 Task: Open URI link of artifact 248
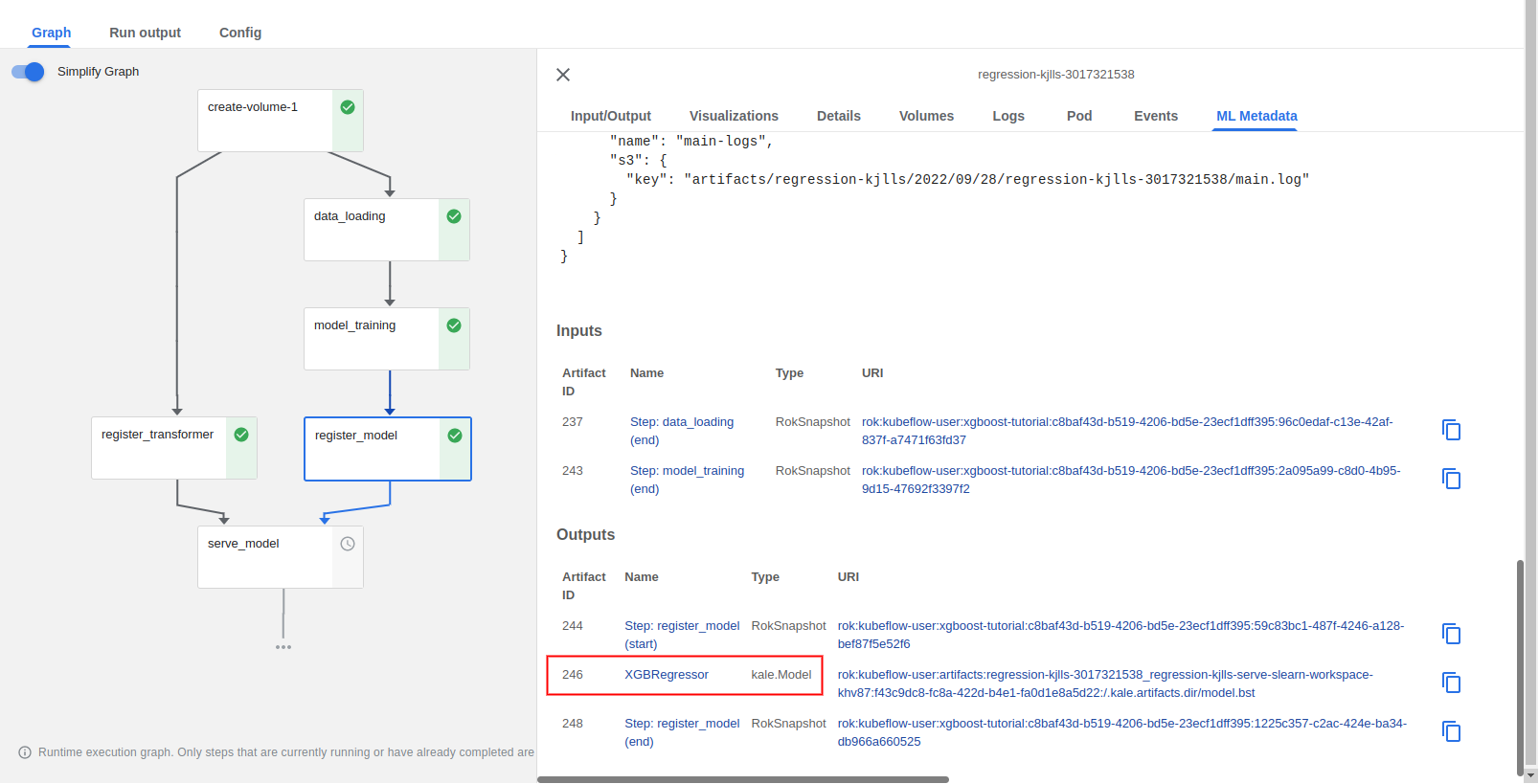(x=1122, y=732)
